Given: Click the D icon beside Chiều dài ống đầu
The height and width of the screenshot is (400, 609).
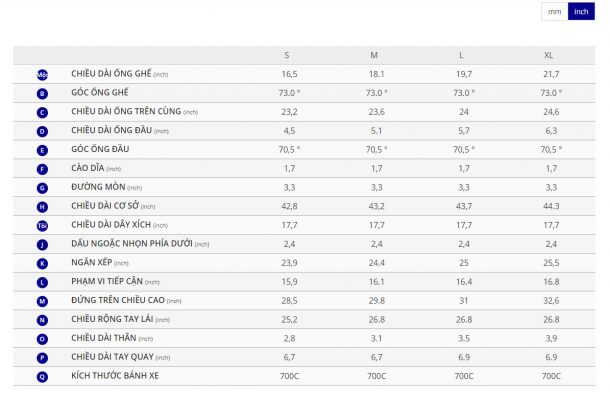Looking at the screenshot, I should tap(42, 131).
